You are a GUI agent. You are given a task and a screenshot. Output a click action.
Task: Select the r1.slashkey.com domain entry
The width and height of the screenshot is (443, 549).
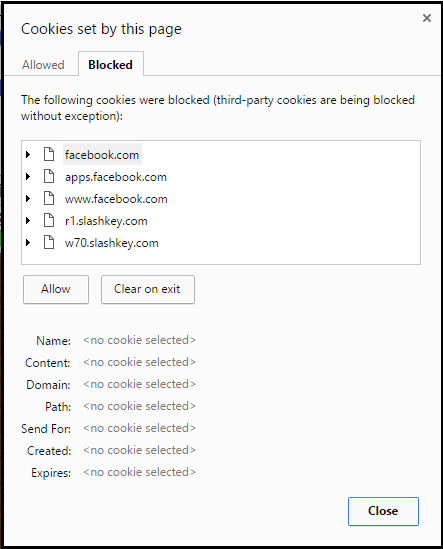(106, 221)
